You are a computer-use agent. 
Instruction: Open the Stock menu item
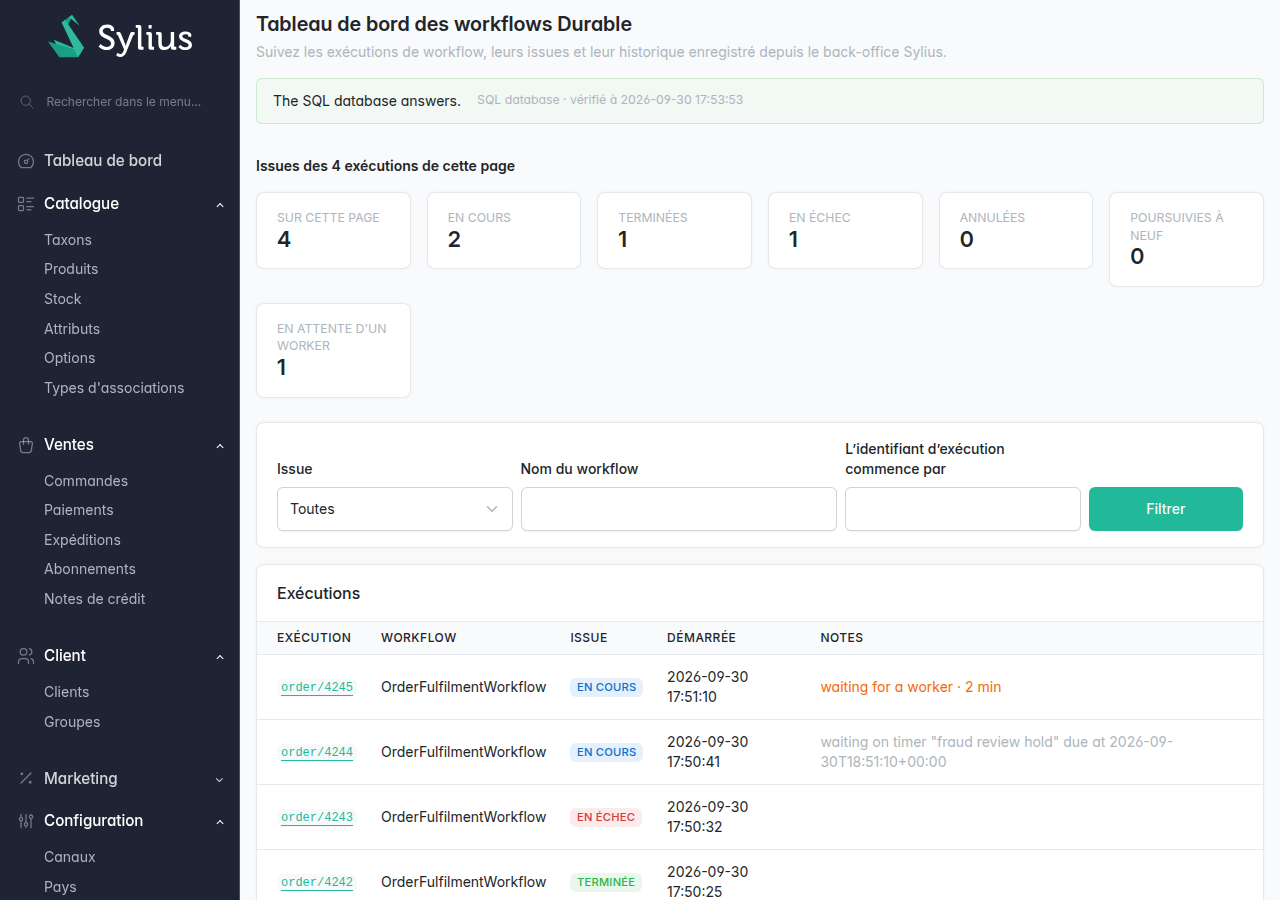tap(63, 299)
